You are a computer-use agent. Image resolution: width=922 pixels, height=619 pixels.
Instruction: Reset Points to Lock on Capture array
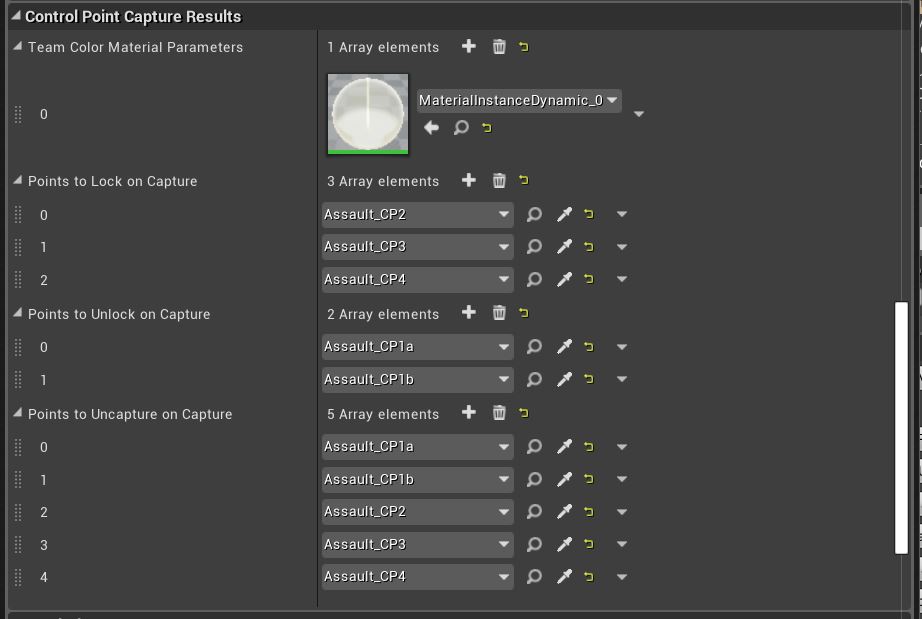click(x=523, y=180)
